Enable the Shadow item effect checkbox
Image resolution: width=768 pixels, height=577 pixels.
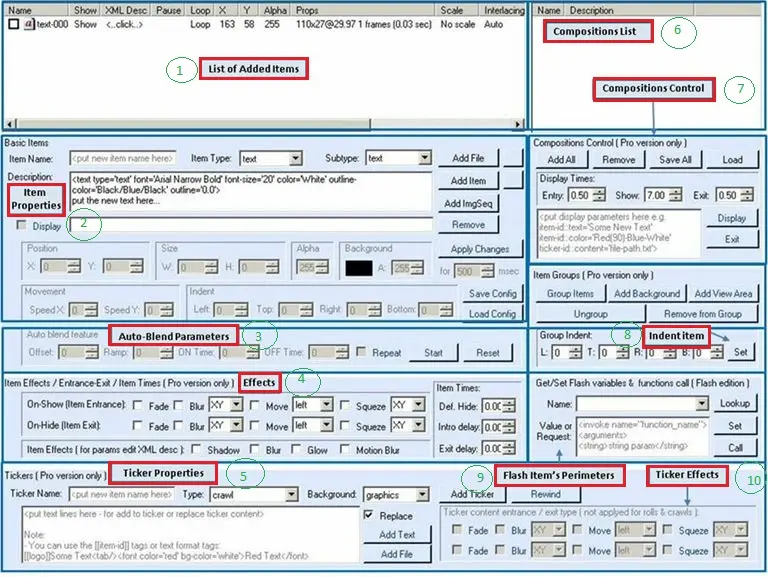click(x=201, y=450)
